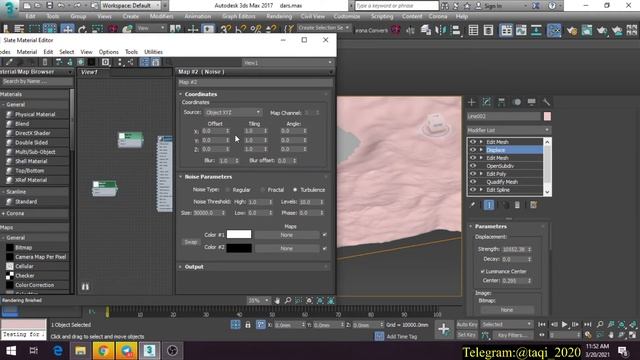This screenshot has width=640, height=360.
Task: Open the Create command panel tab
Action: 472,102
